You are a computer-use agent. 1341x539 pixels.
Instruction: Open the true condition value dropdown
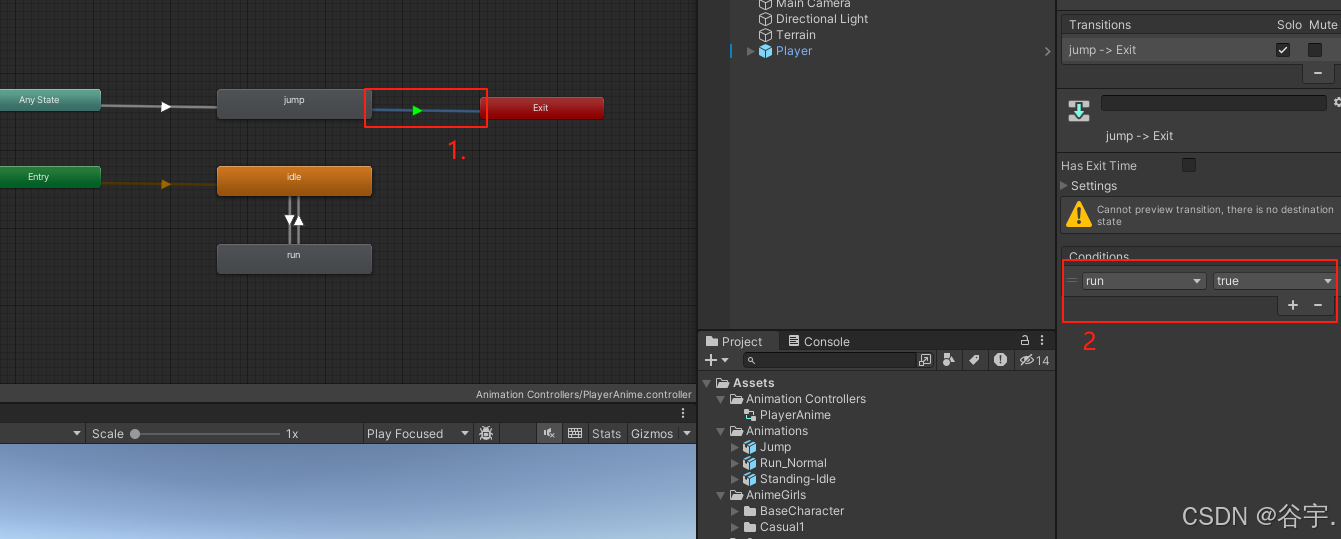click(1274, 281)
